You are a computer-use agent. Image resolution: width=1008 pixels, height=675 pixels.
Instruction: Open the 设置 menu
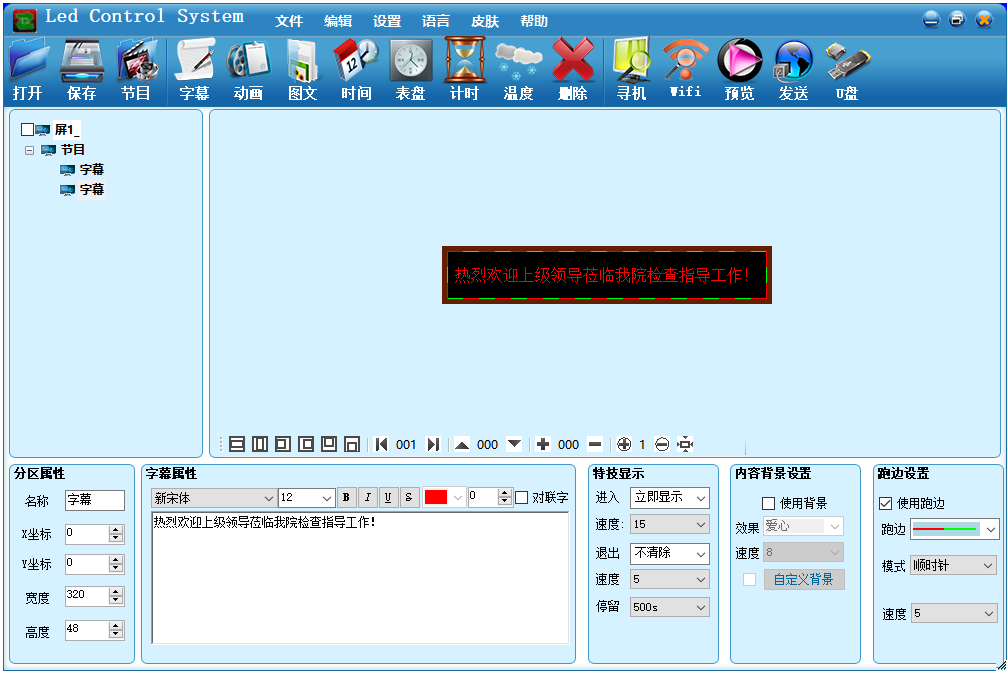[x=387, y=21]
